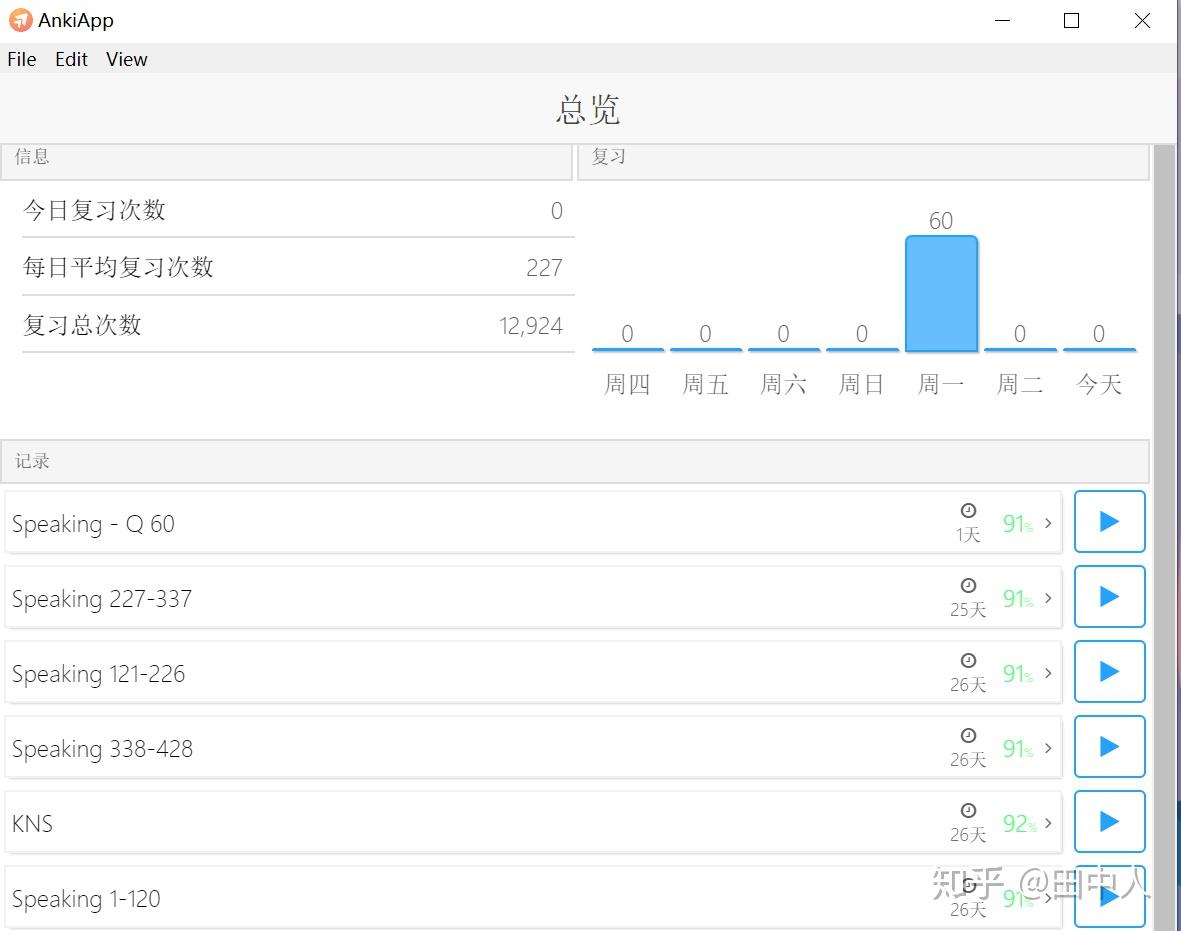The image size is (1181, 931).
Task: Open the Speaking 121-226 deck row
Action: 533,673
